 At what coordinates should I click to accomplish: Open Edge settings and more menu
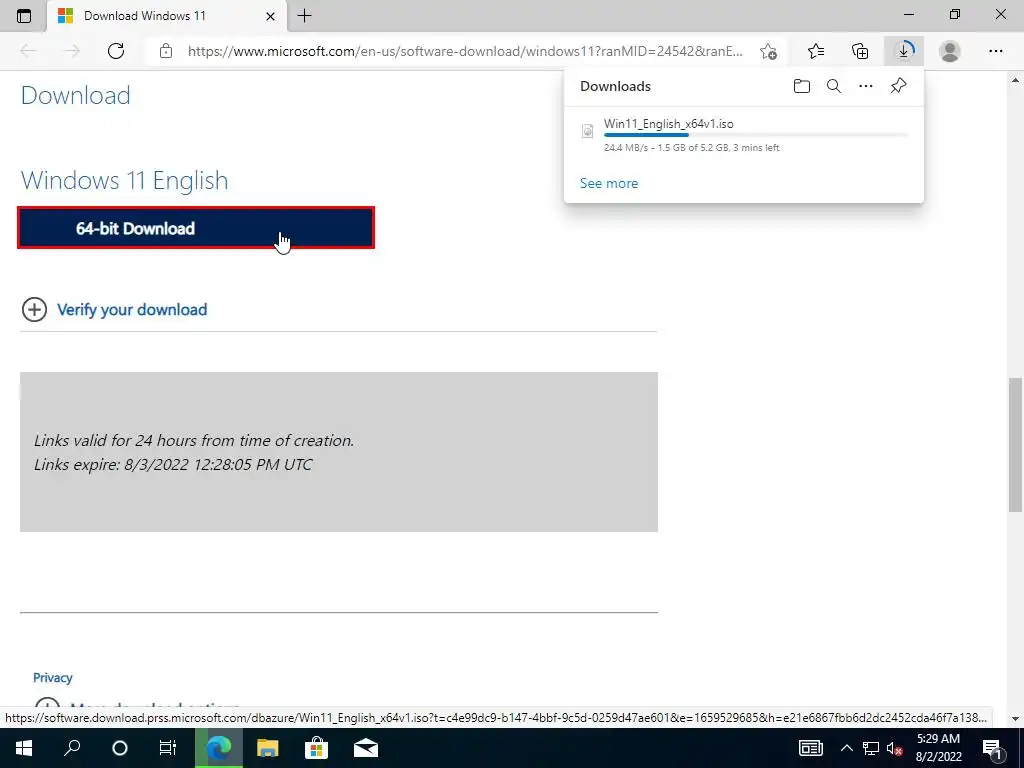tap(995, 51)
